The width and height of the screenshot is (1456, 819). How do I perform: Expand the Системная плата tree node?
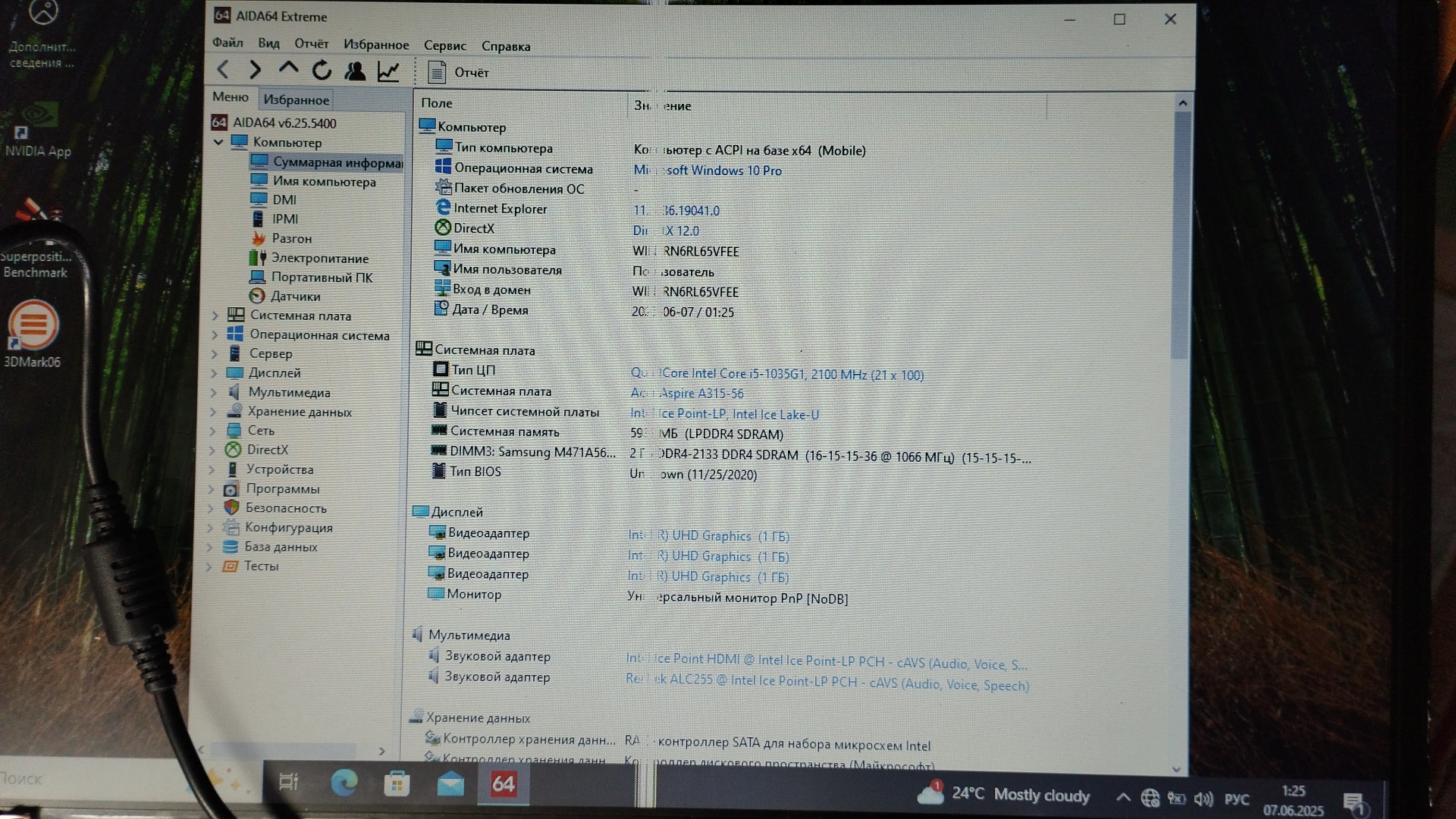pos(215,315)
